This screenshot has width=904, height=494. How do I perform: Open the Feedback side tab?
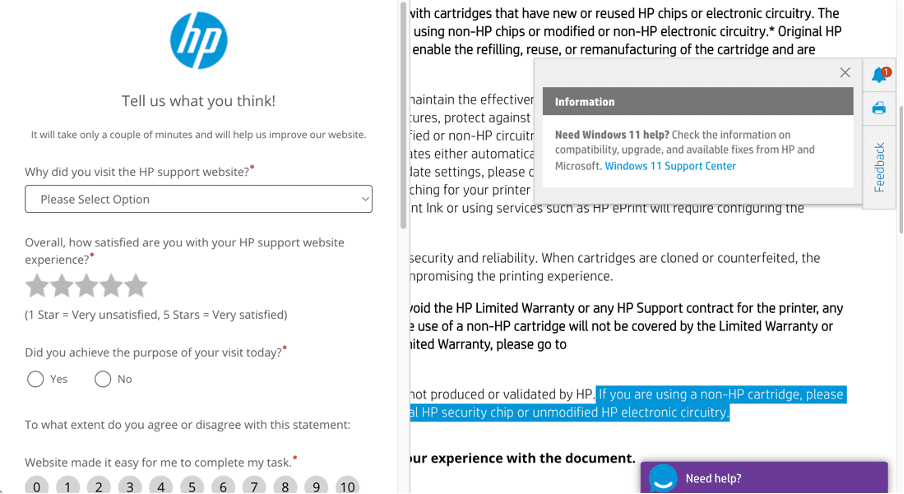point(879,167)
